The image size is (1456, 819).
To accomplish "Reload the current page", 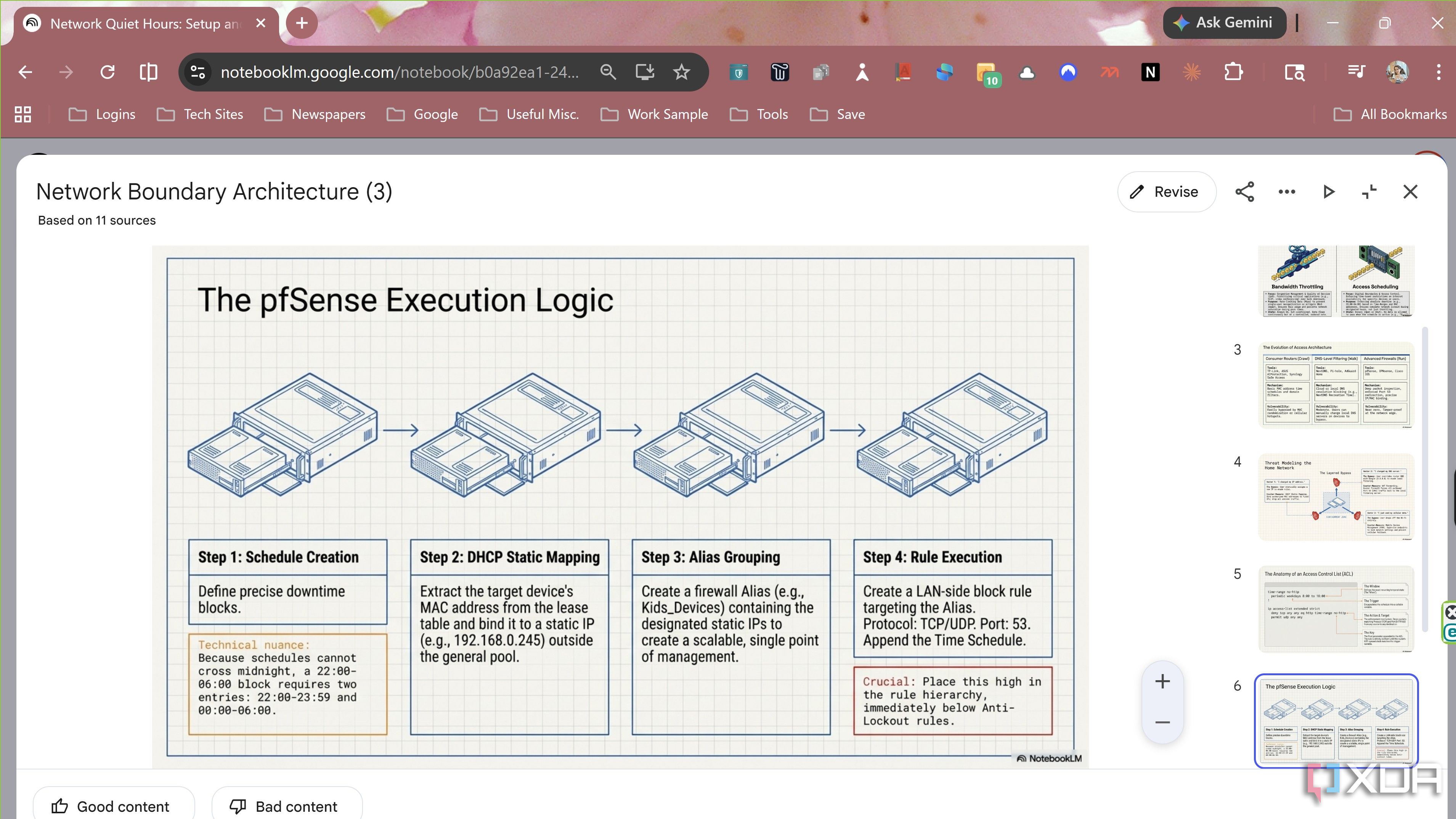I will click(108, 72).
